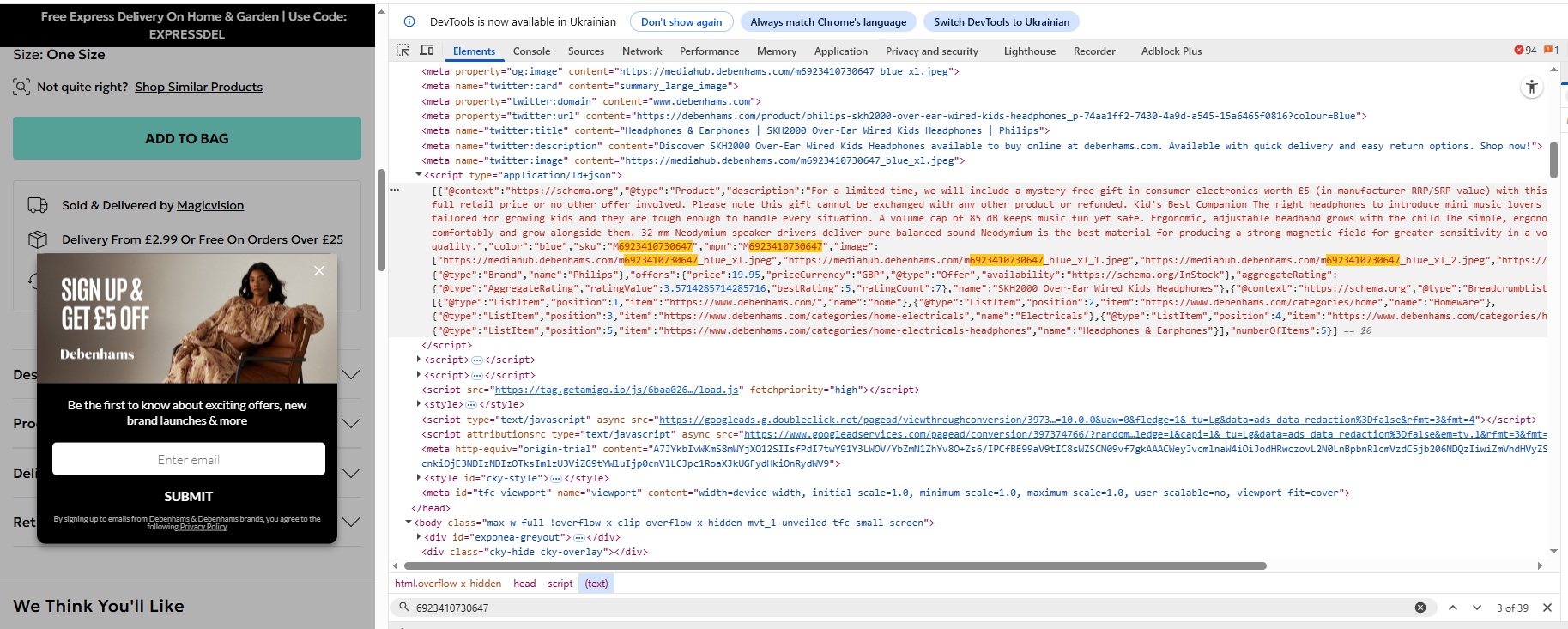Close the DevTools search bar

(1547, 608)
